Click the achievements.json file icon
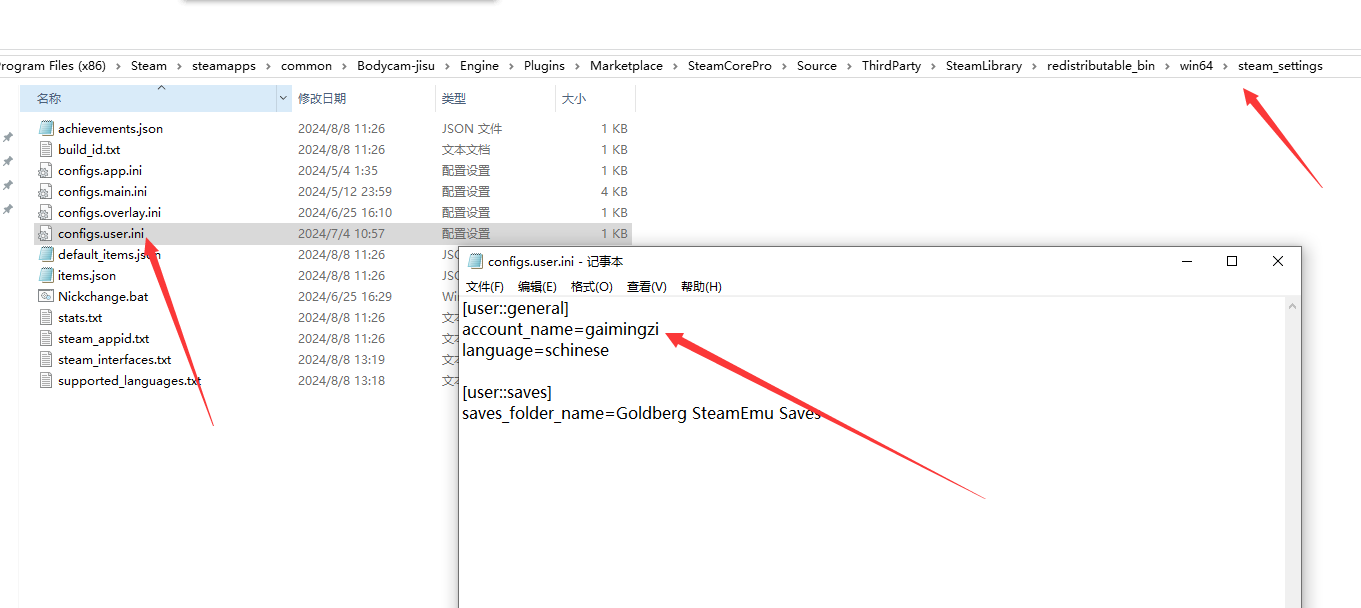The height and width of the screenshot is (608, 1361). [x=45, y=128]
